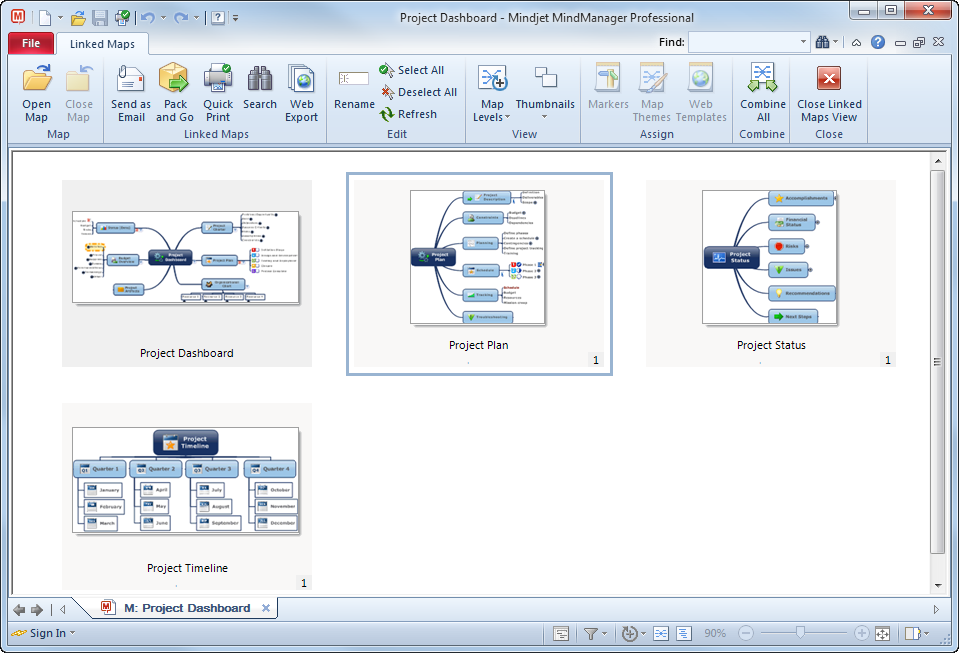
Task: Click the Redo arrow in quick access
Action: tap(180, 18)
